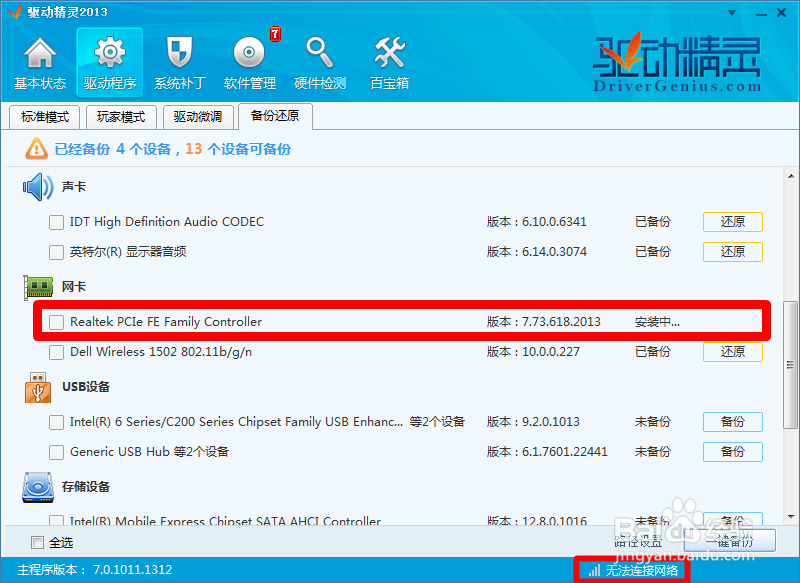Image resolution: width=800 pixels, height=583 pixels.
Task: Click the device list scrollbar thumb
Action: coord(791,365)
